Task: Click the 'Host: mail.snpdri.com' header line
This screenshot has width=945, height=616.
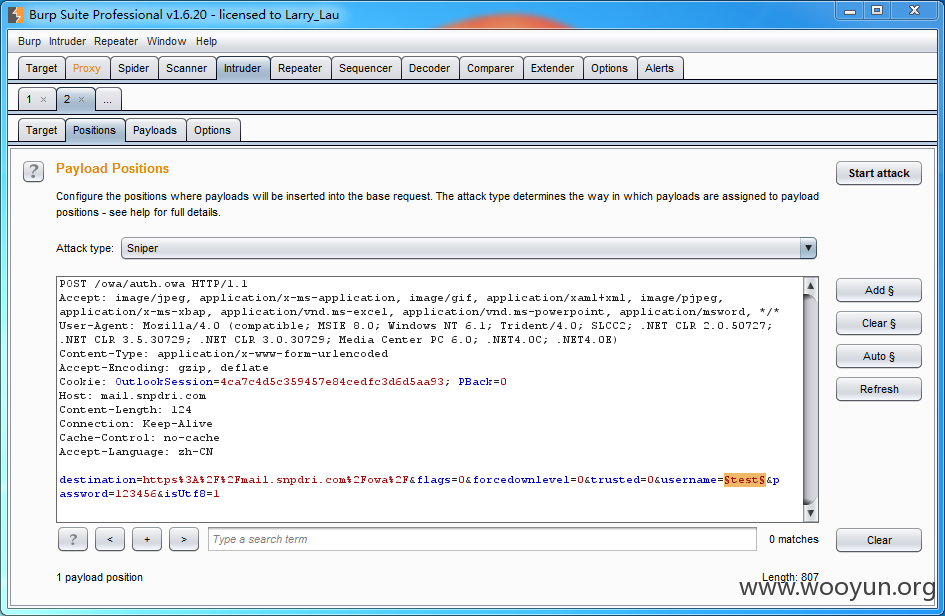Action: pos(133,396)
